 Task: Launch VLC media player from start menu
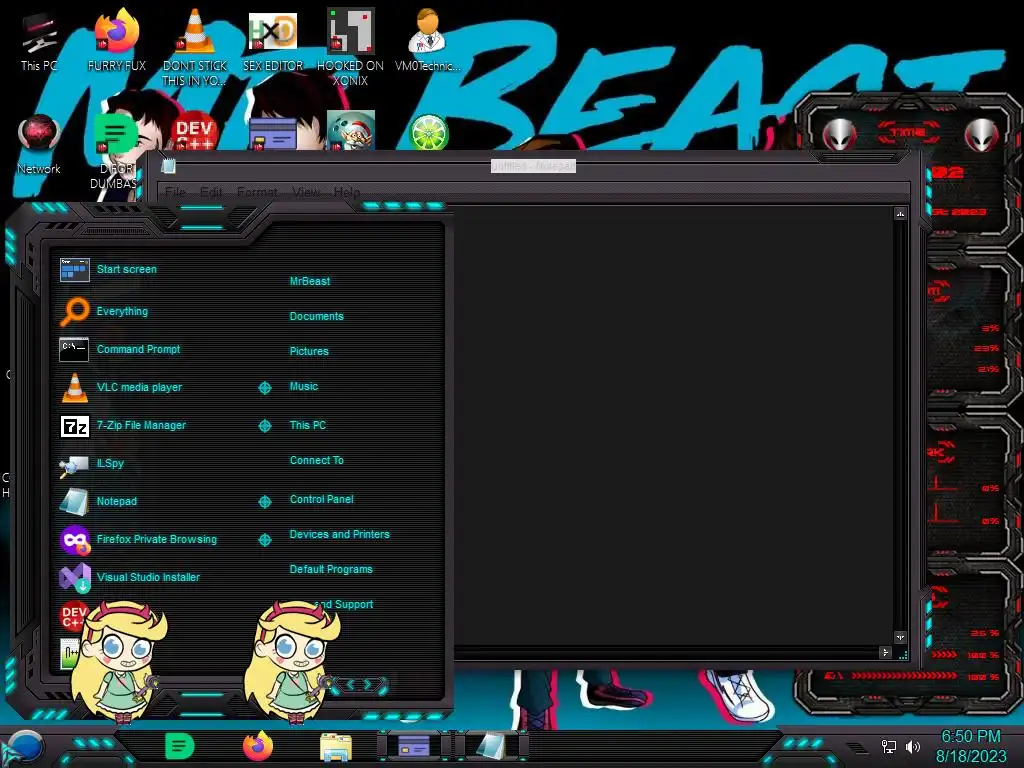point(139,387)
